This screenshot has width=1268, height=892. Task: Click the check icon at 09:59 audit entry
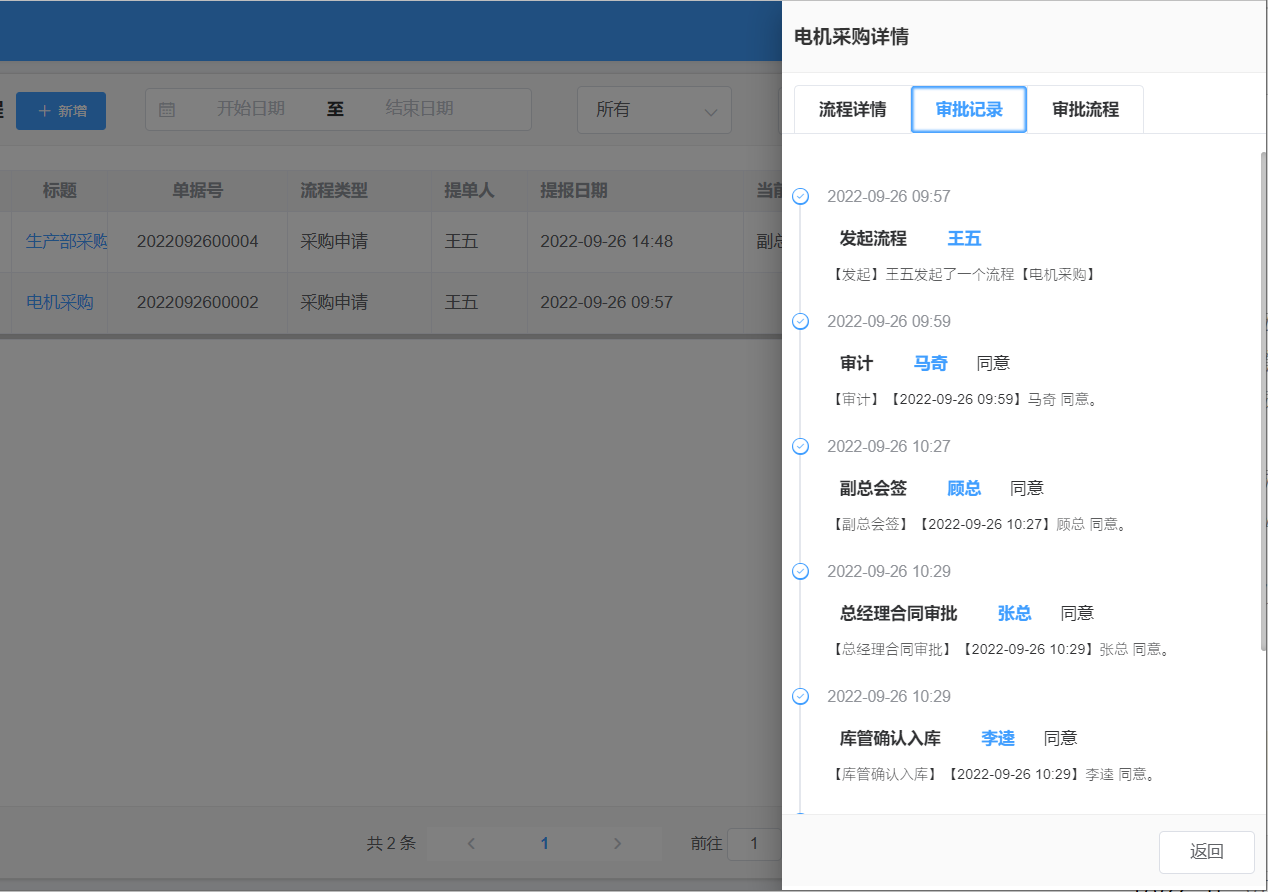(x=800, y=321)
